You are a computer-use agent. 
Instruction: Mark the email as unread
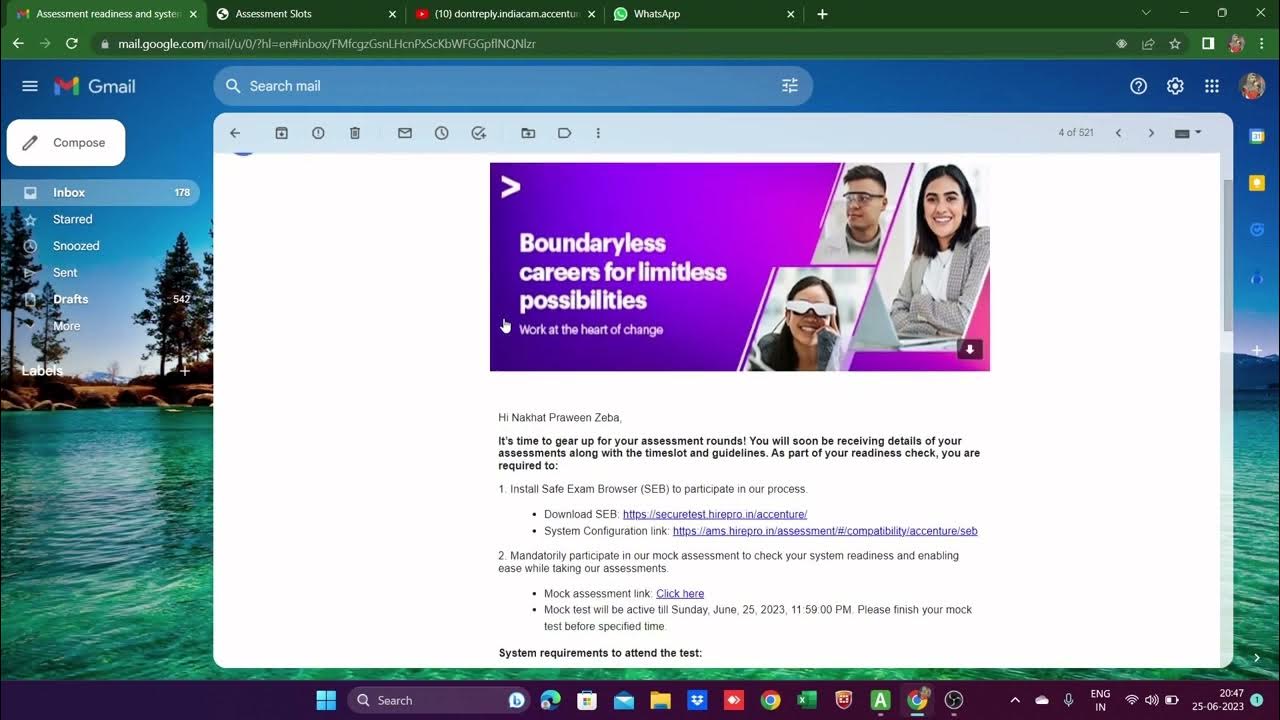405,133
